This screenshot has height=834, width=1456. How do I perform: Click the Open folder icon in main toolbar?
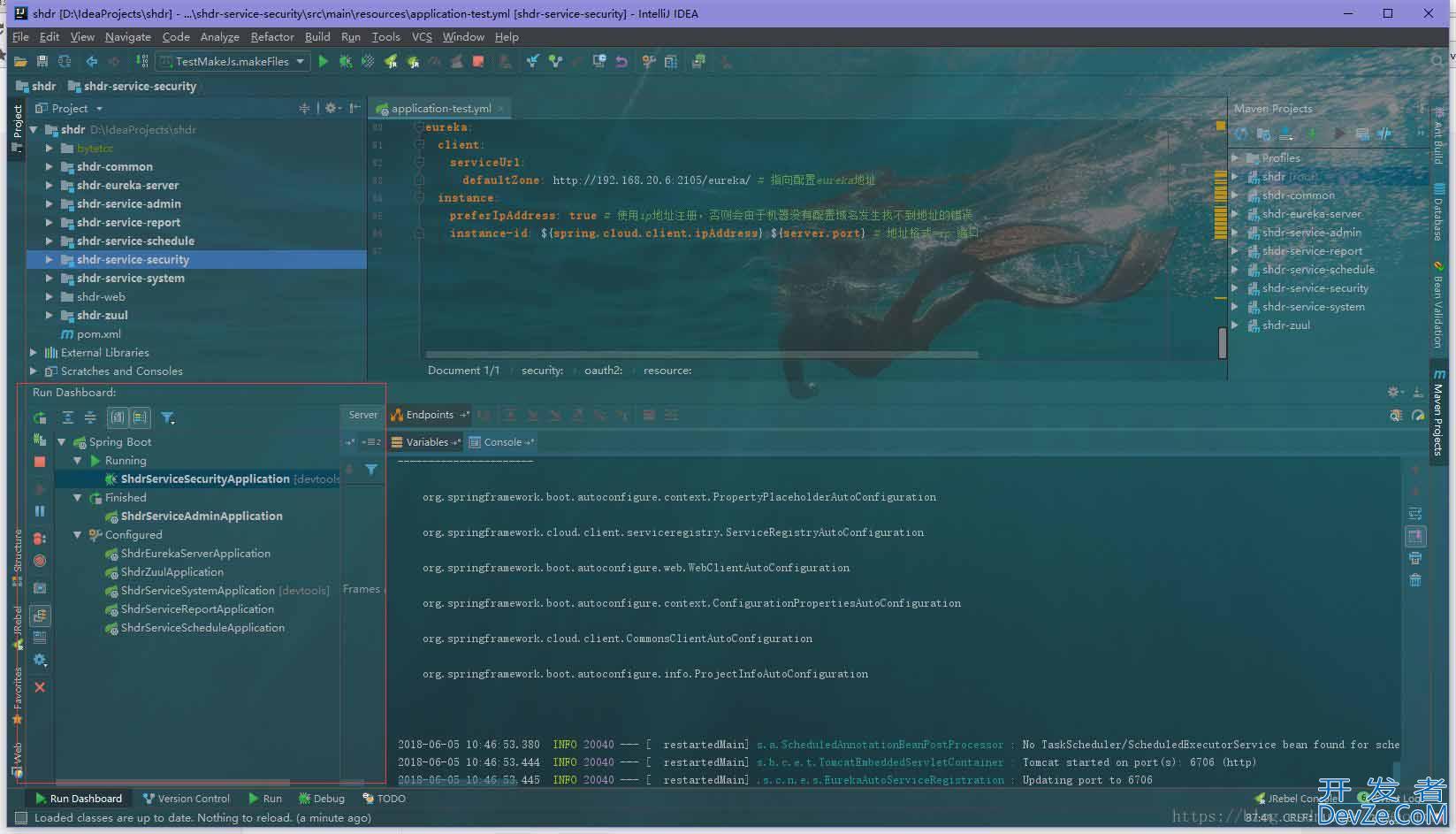pyautogui.click(x=19, y=61)
